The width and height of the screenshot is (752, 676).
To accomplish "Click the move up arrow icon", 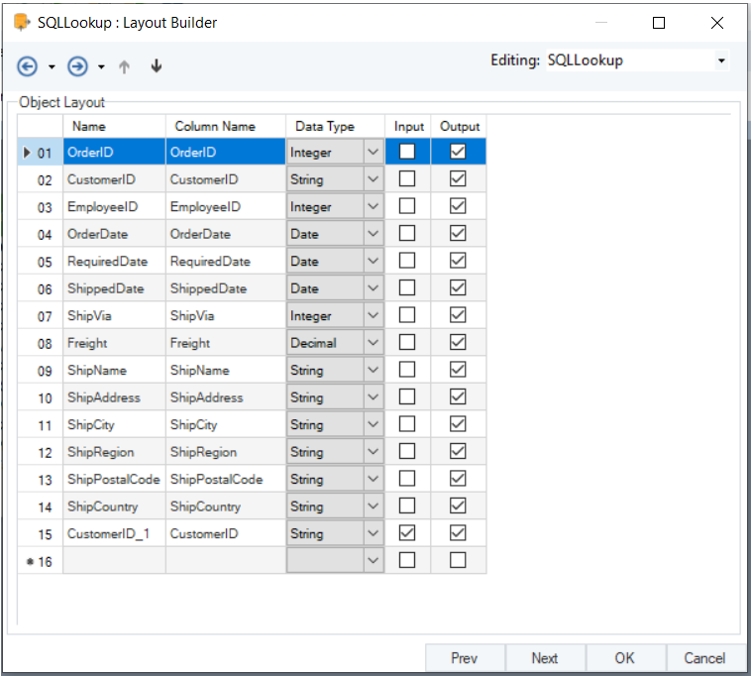I will pos(125,67).
